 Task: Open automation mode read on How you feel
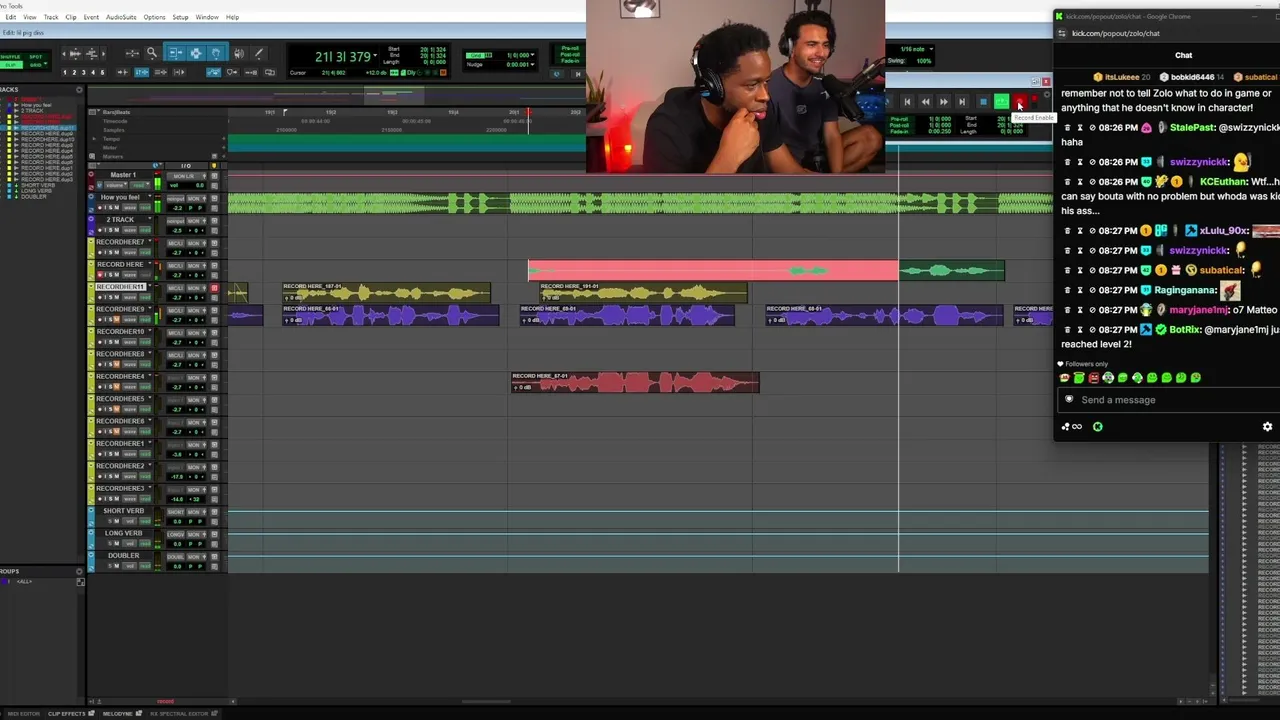145,207
